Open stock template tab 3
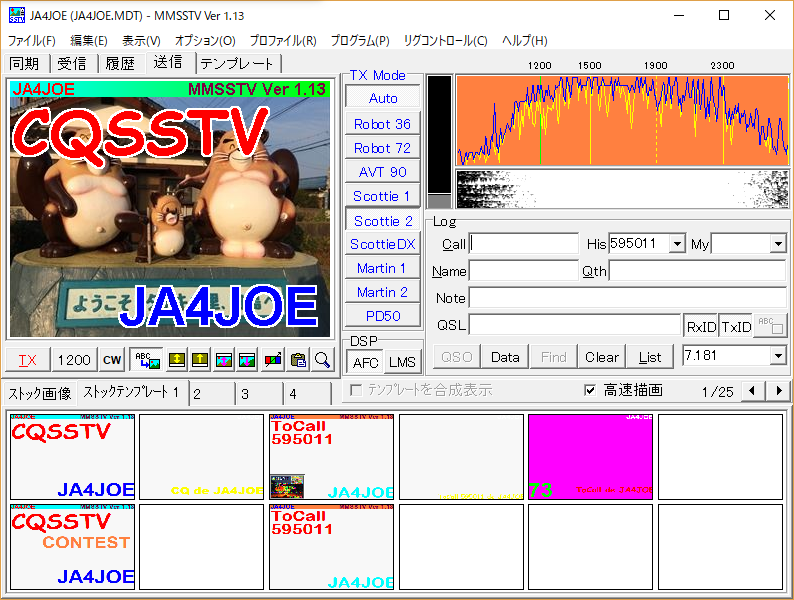 tap(259, 394)
